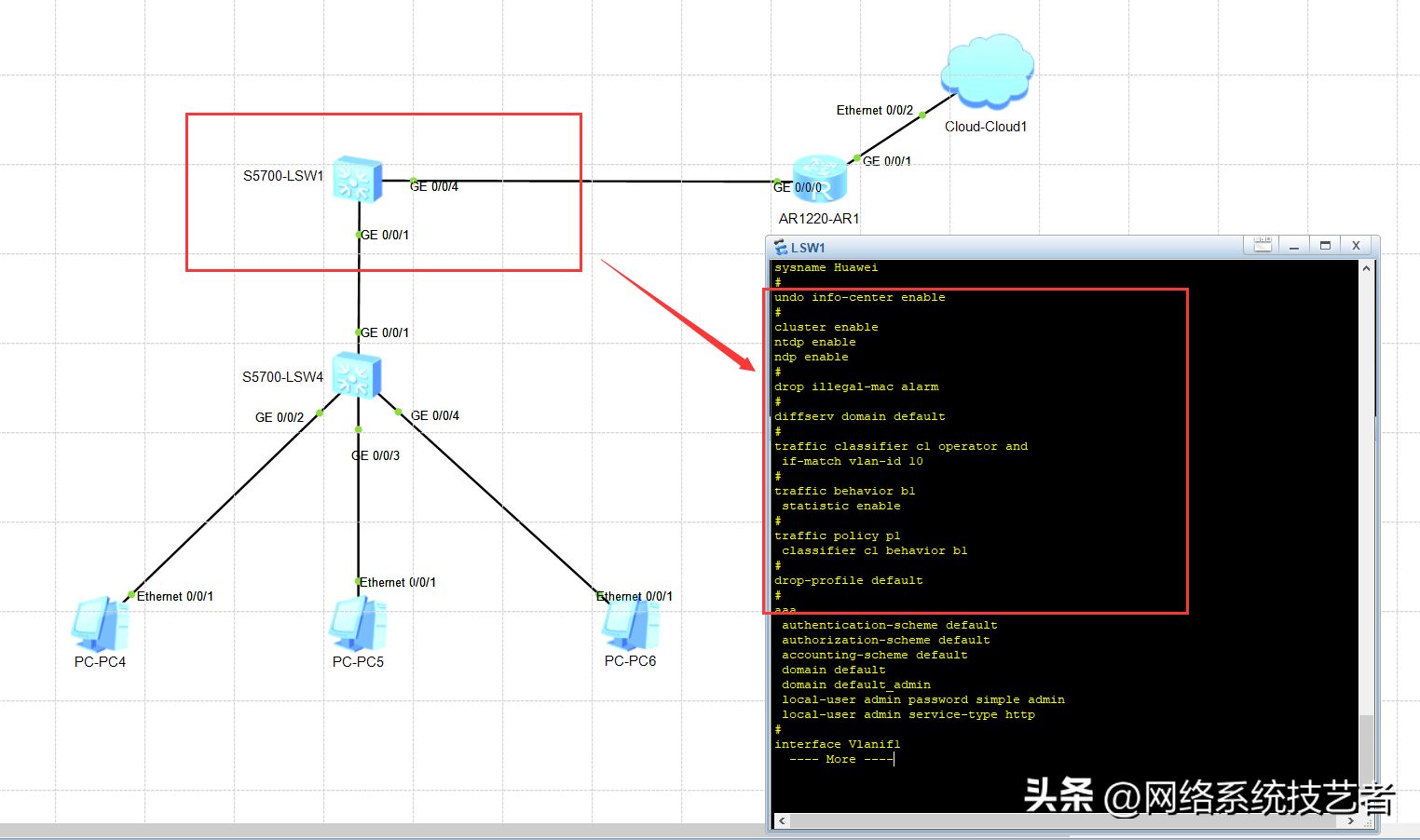The width and height of the screenshot is (1420, 840).
Task: Minimize the LSW1 terminal window
Action: click(x=1293, y=246)
